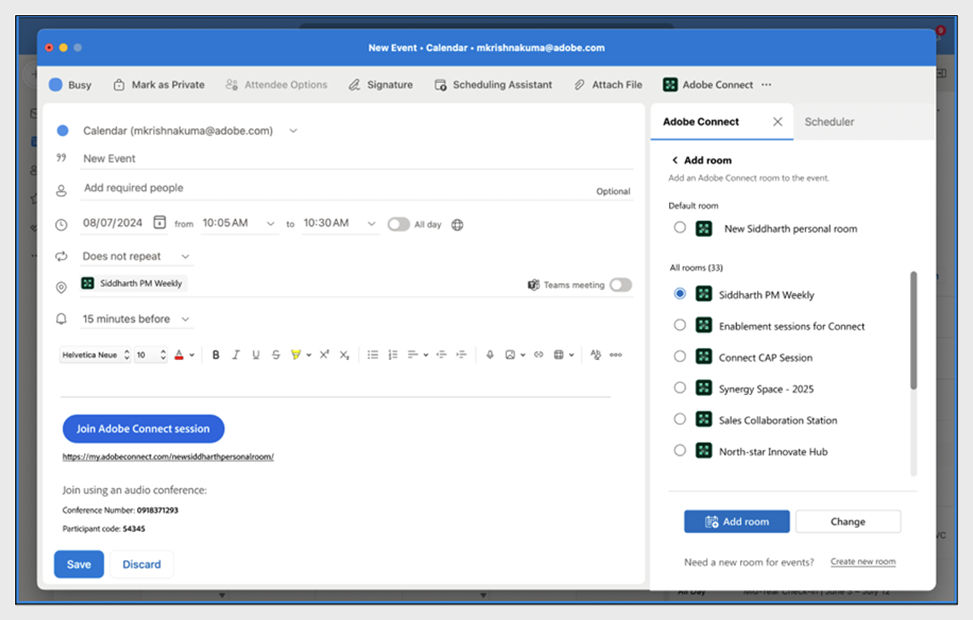Viewport: 973px width, 620px height.
Task: Select North-star Innovate Hub radio button
Action: click(680, 450)
